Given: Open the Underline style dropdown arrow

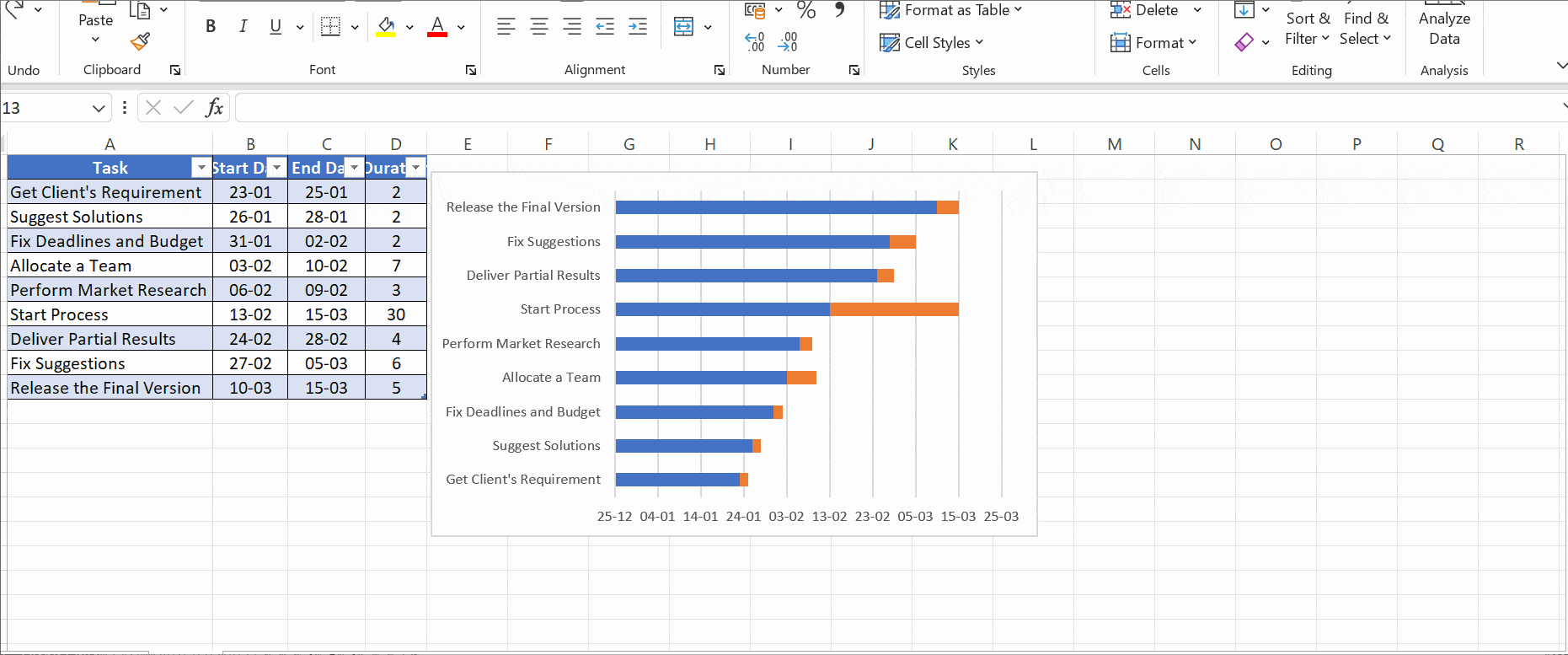Looking at the screenshot, I should pyautogui.click(x=300, y=27).
